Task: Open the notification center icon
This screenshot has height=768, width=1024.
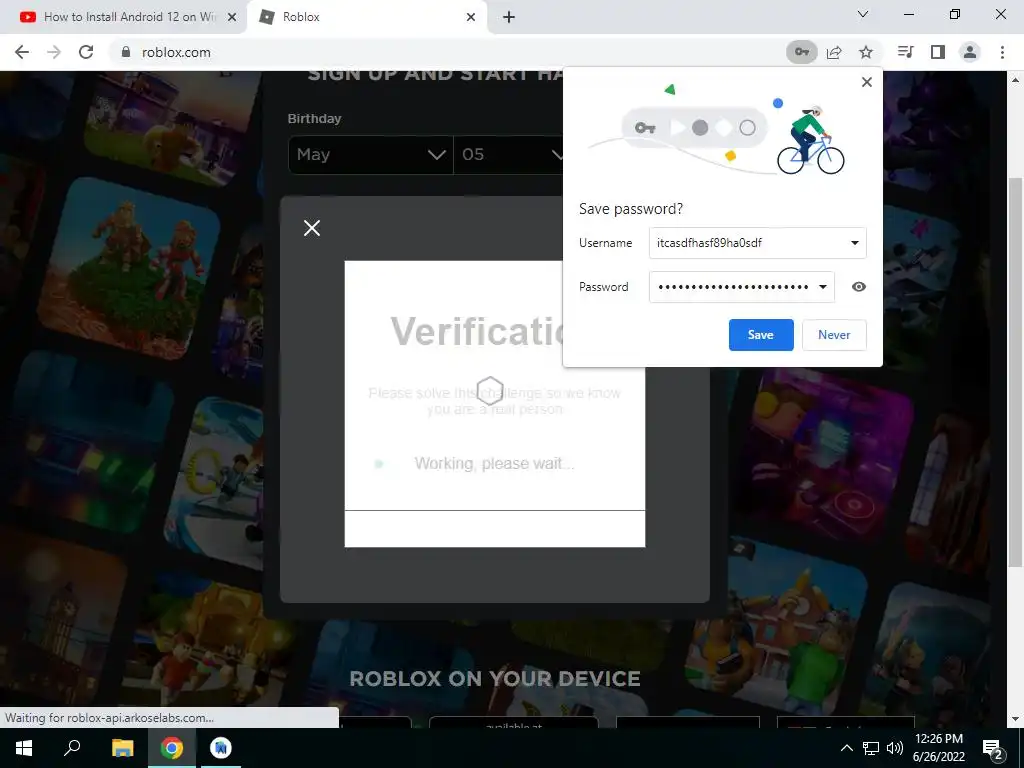Action: point(993,748)
